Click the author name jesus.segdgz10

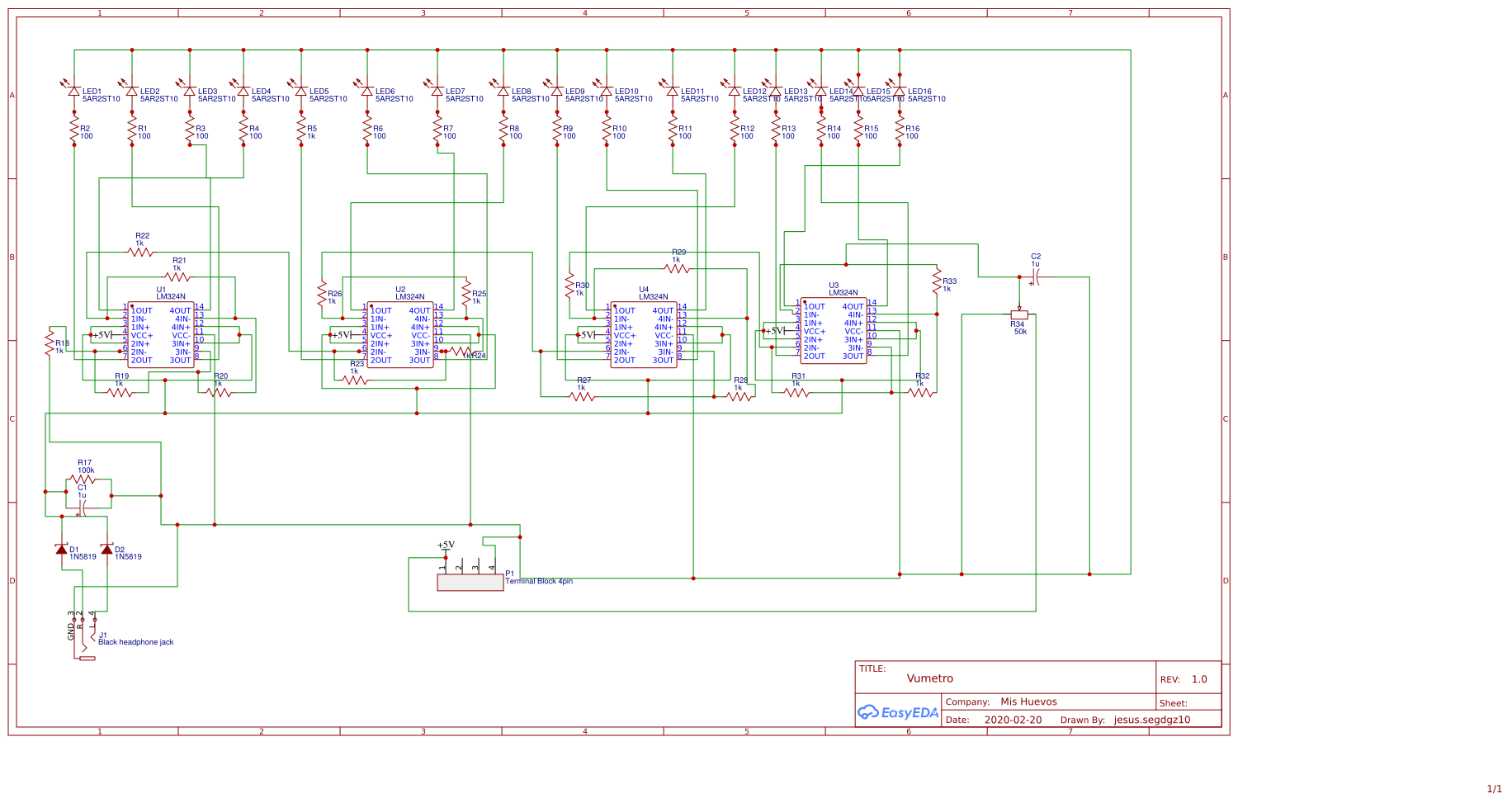1152,720
